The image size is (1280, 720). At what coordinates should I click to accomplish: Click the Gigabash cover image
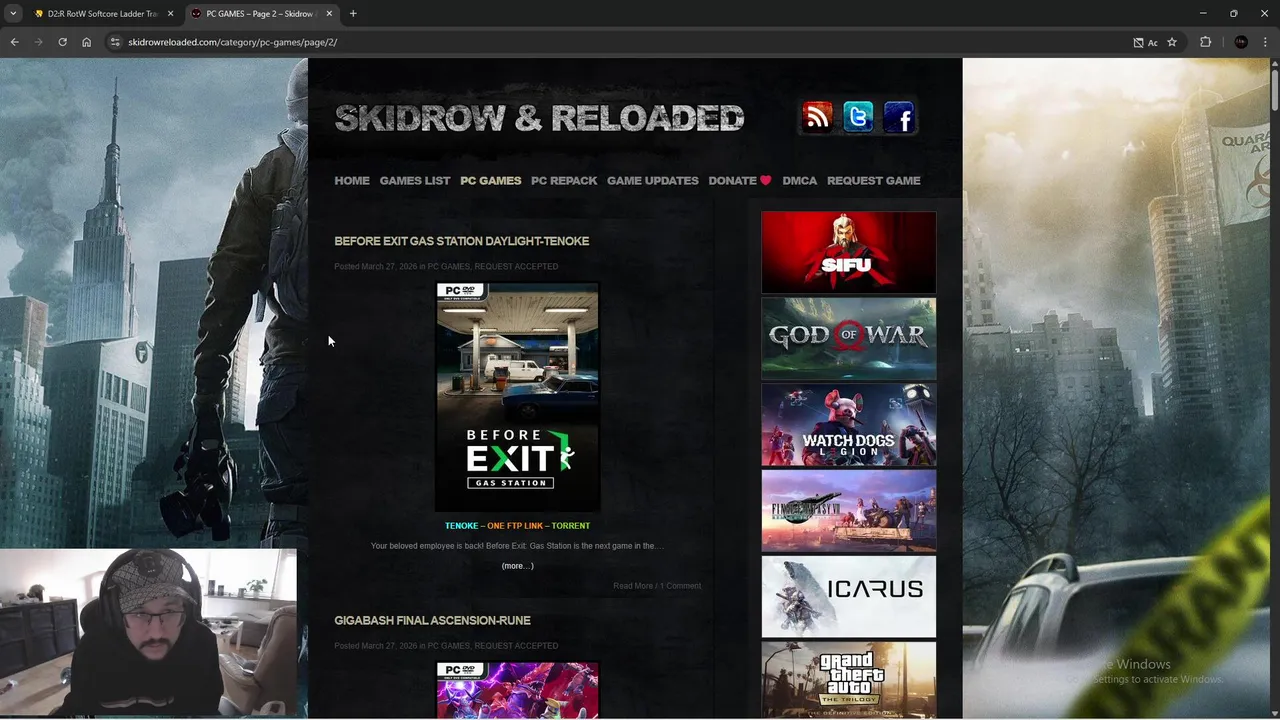tap(518, 690)
